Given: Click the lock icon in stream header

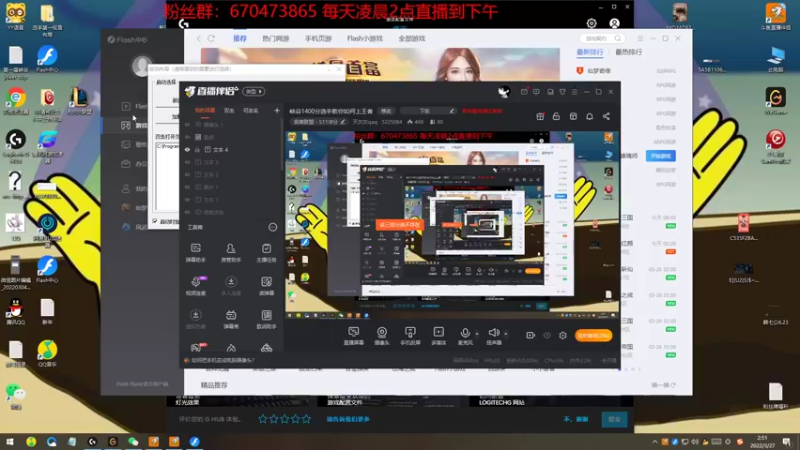Looking at the screenshot, I should tap(556, 116).
